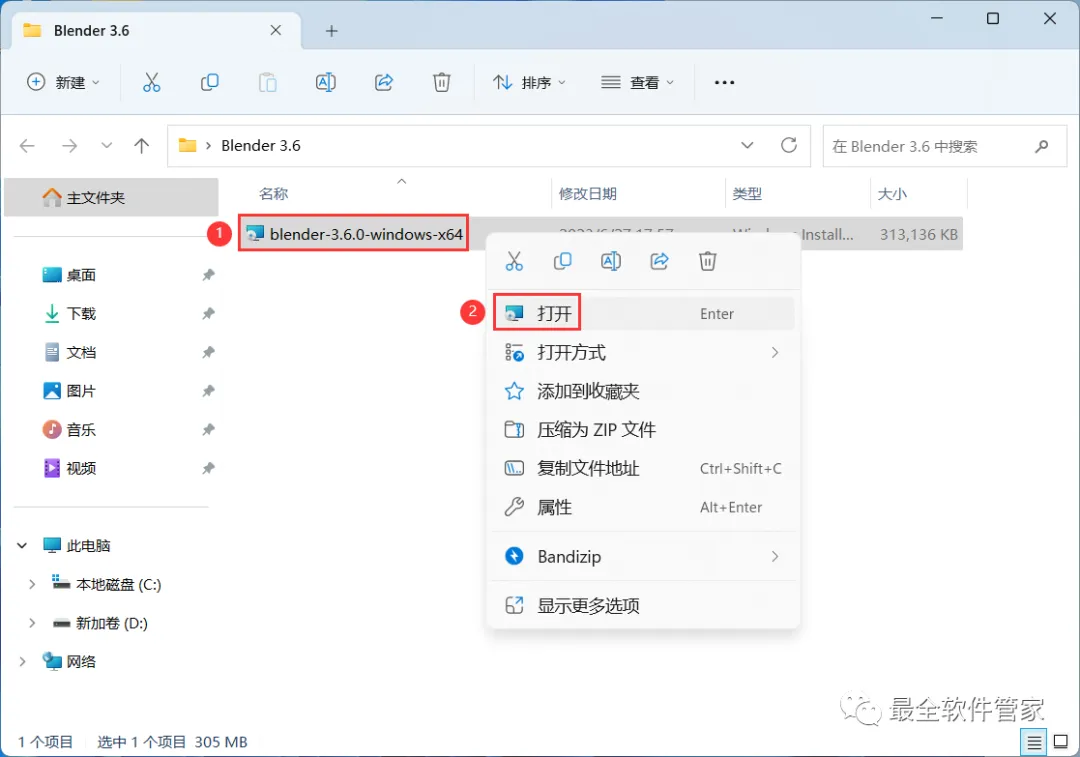
Task: Sort by the 类型 column header
Action: [x=747, y=194]
